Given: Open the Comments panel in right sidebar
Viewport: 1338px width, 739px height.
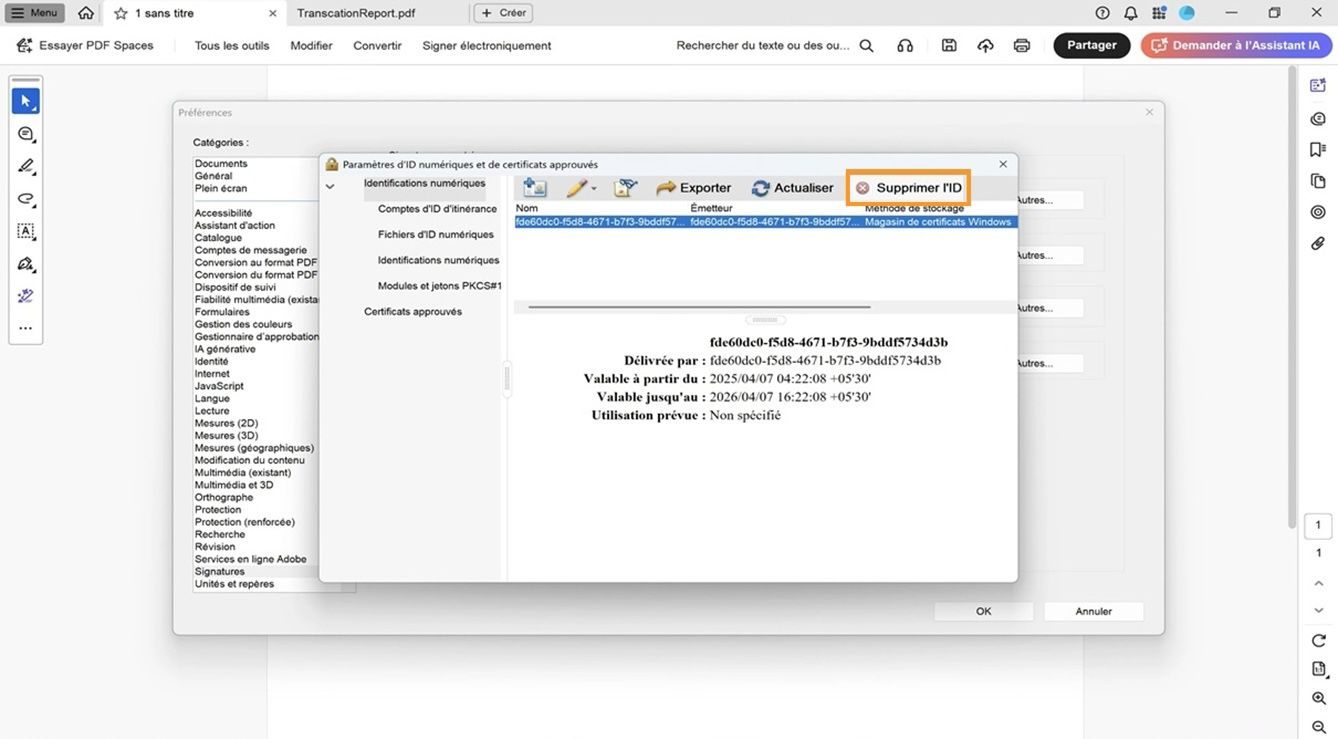Looking at the screenshot, I should (x=1317, y=118).
